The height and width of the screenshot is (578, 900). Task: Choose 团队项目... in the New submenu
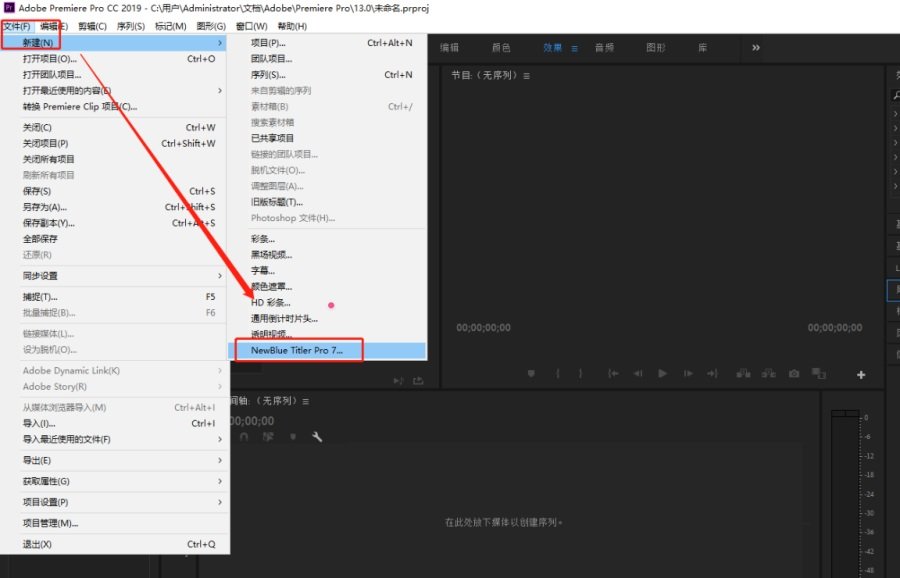click(327, 59)
